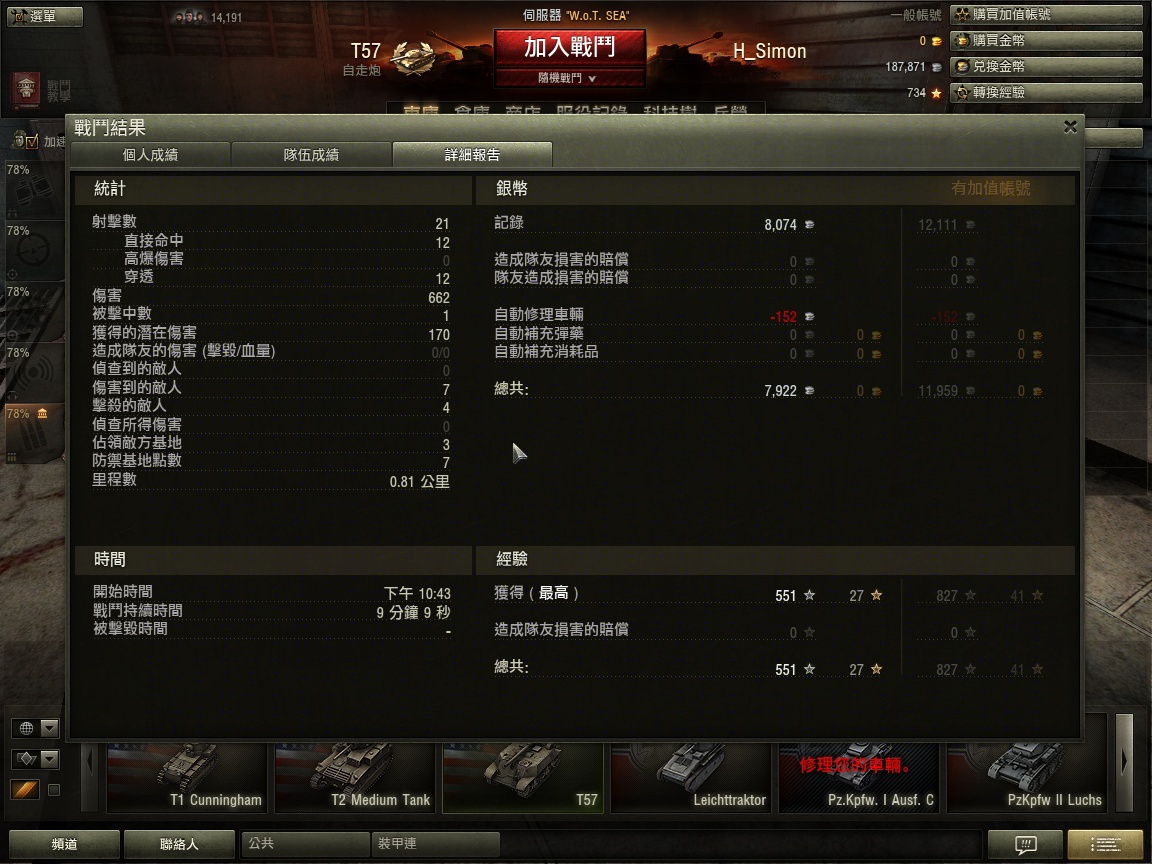Switch to the 個人成績 tab
Image resolution: width=1152 pixels, height=864 pixels.
(150, 155)
